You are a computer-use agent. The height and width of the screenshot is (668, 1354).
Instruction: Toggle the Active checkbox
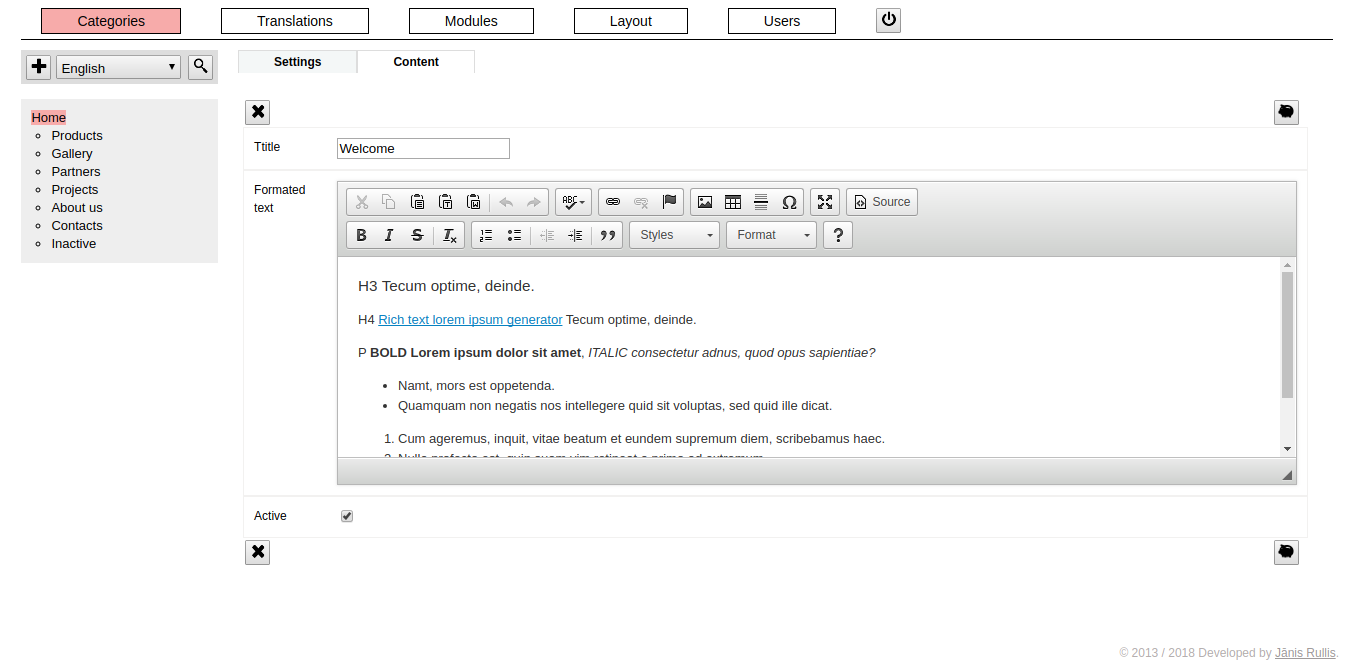pos(347,516)
